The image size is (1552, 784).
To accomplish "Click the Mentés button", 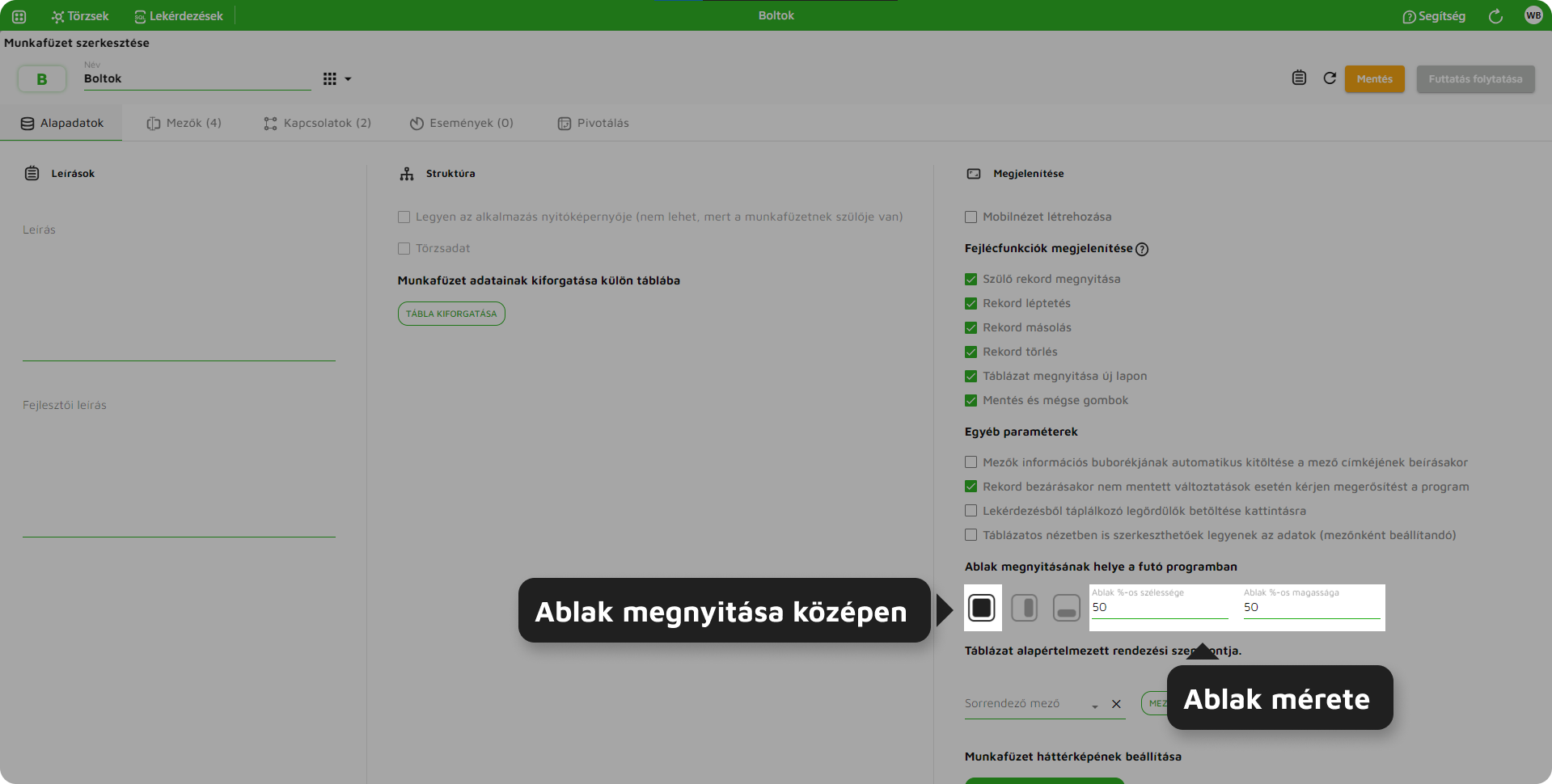I will [x=1375, y=79].
